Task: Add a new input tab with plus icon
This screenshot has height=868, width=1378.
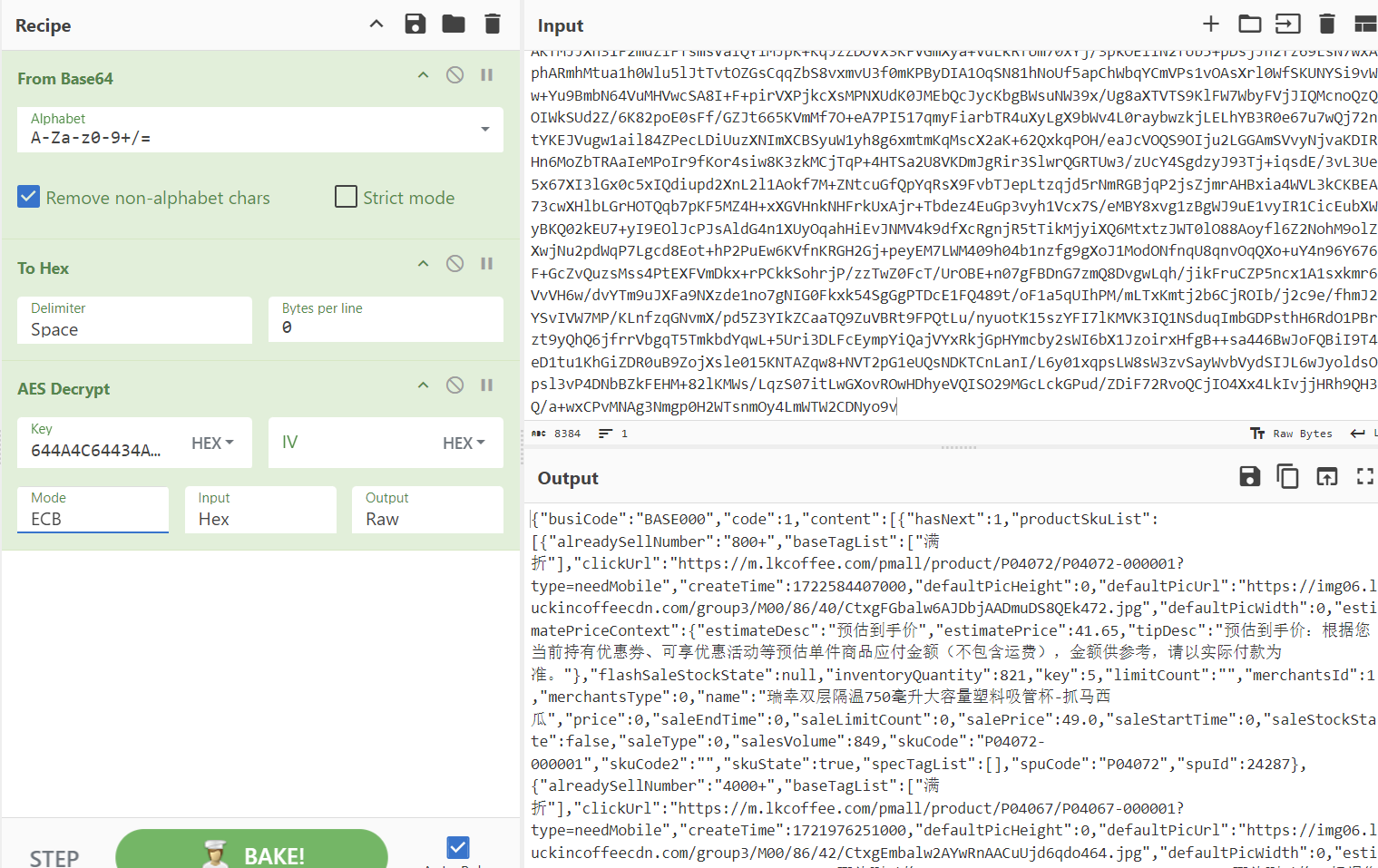Action: tap(1211, 24)
